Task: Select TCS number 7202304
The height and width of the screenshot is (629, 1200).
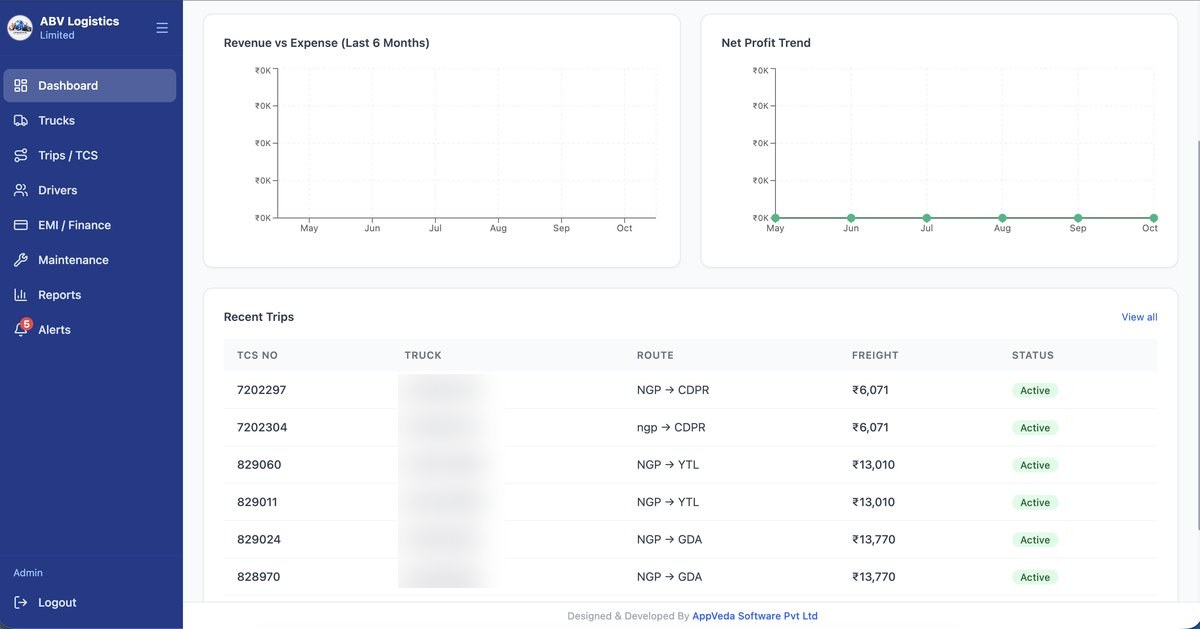Action: pyautogui.click(x=262, y=427)
